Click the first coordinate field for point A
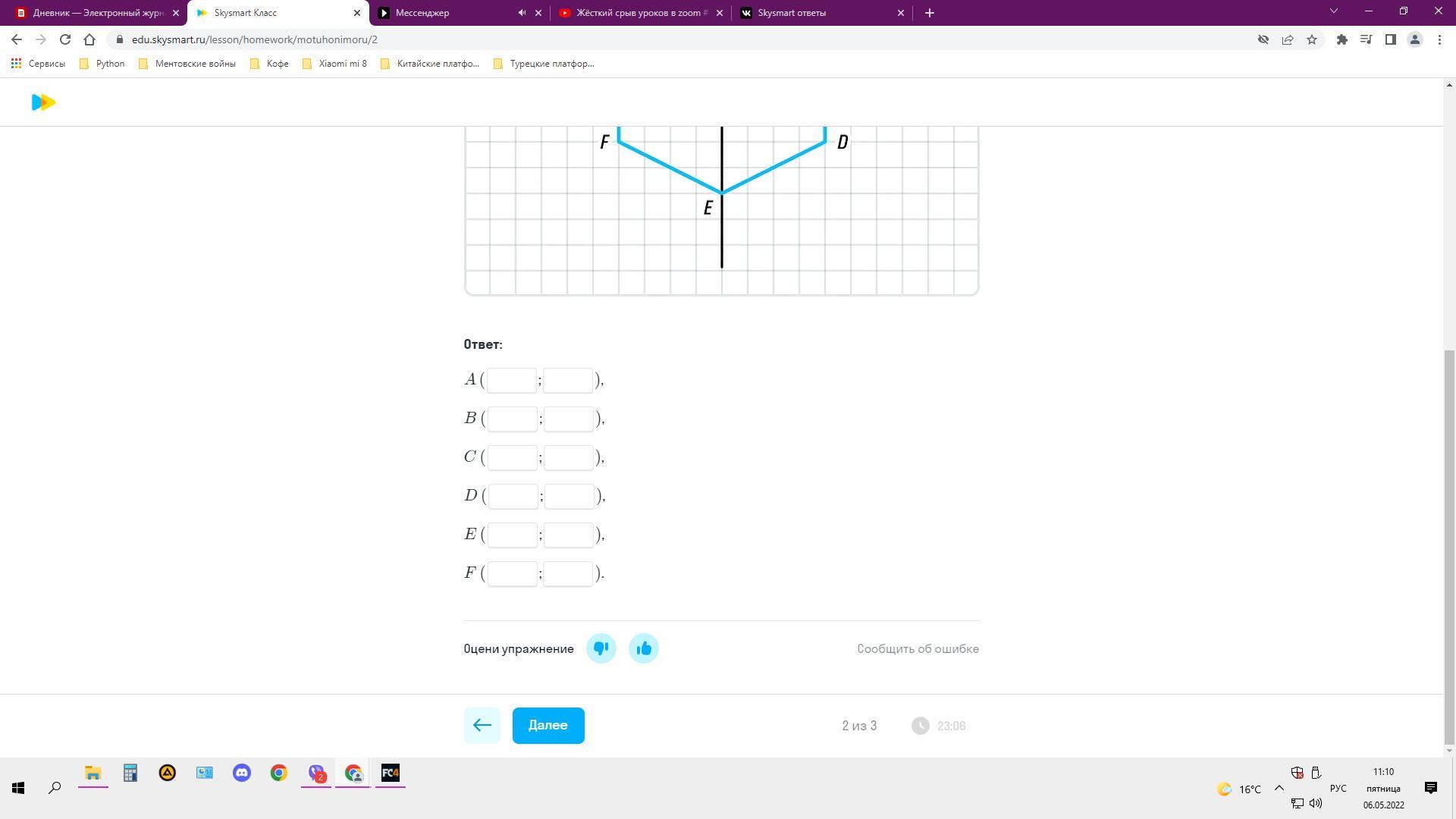Image resolution: width=1456 pixels, height=819 pixels. (512, 380)
